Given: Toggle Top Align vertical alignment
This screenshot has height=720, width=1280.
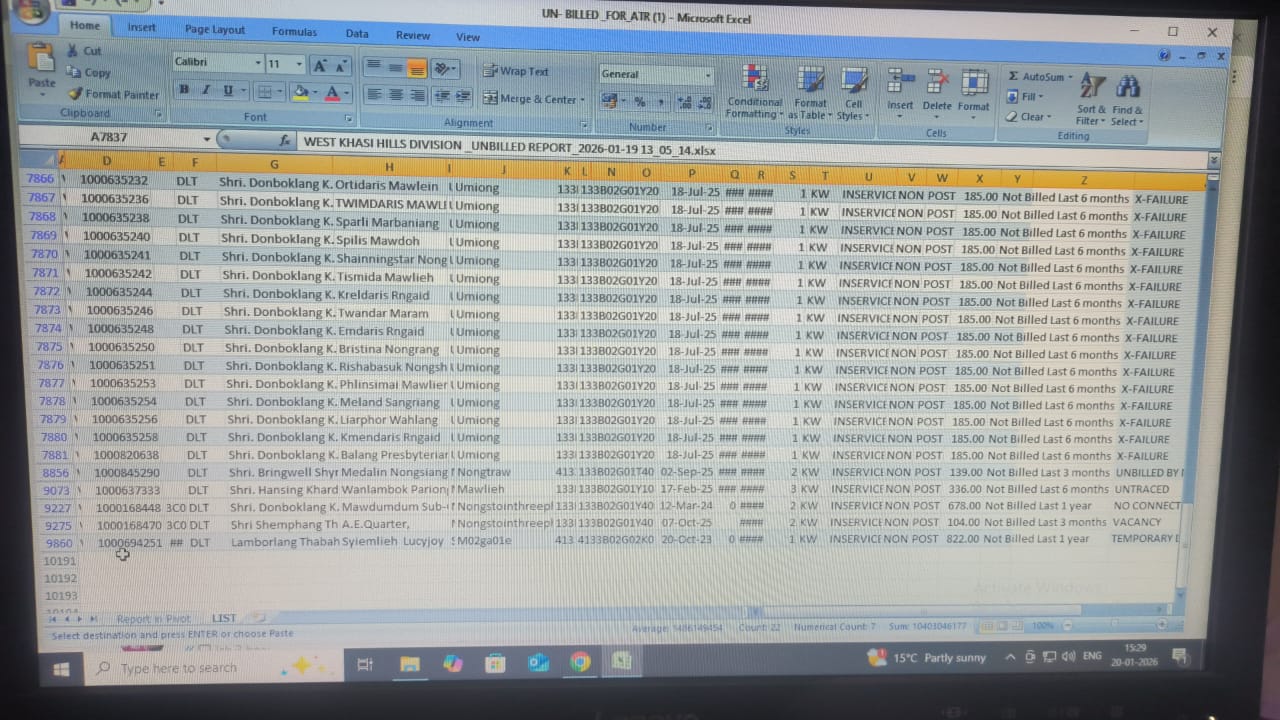Looking at the screenshot, I should tap(373, 66).
